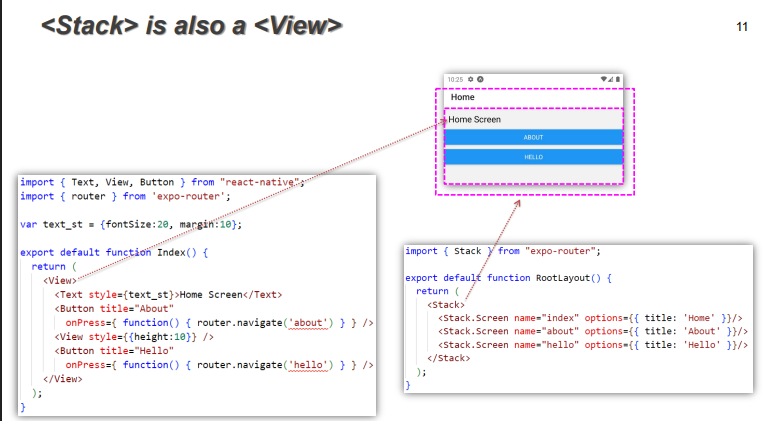Click the router.navigate('about') line
Screen dimensions: 764x421
(x=219, y=323)
